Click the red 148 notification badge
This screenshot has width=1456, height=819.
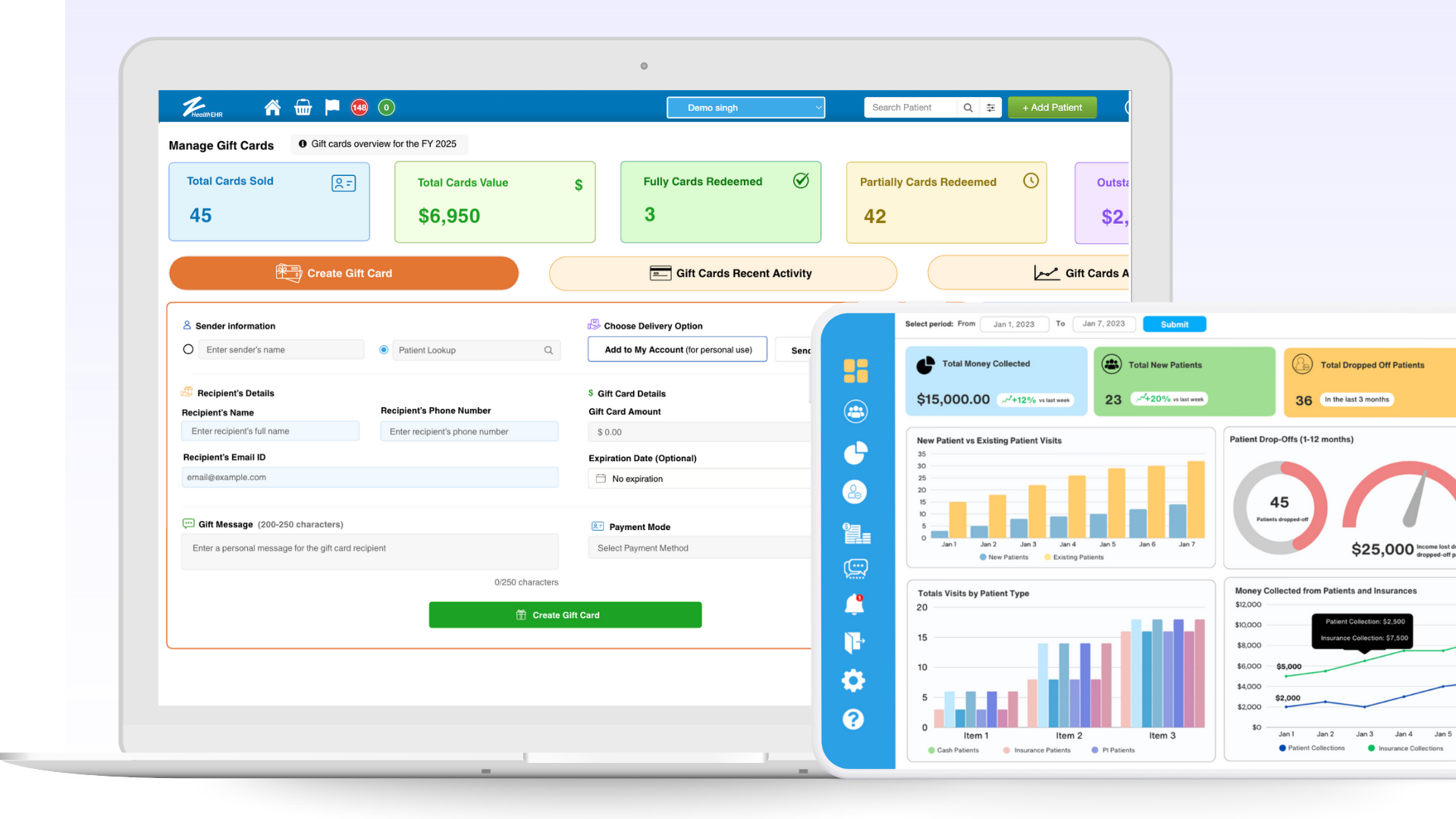pos(359,108)
